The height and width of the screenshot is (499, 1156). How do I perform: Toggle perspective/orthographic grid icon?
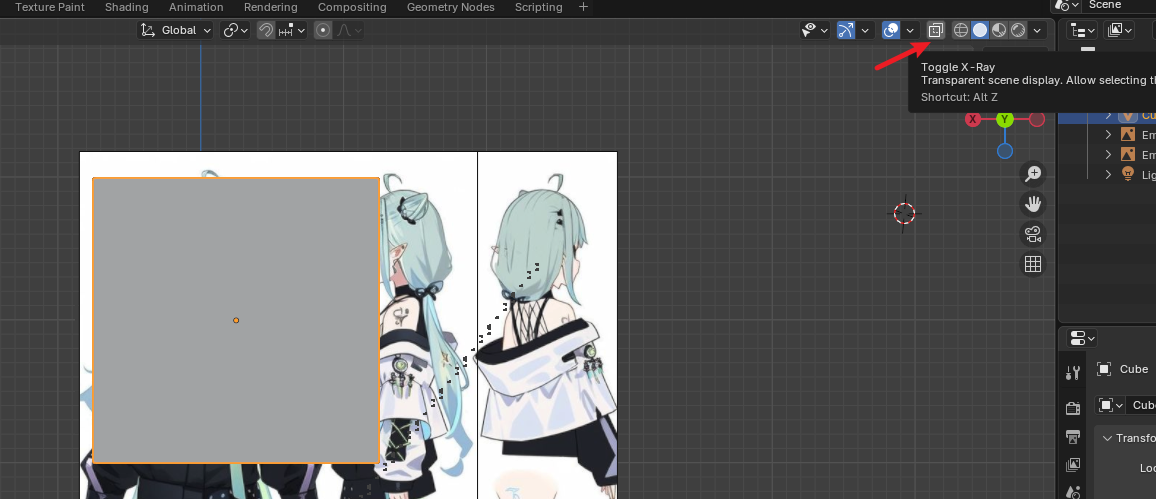pos(1033,264)
